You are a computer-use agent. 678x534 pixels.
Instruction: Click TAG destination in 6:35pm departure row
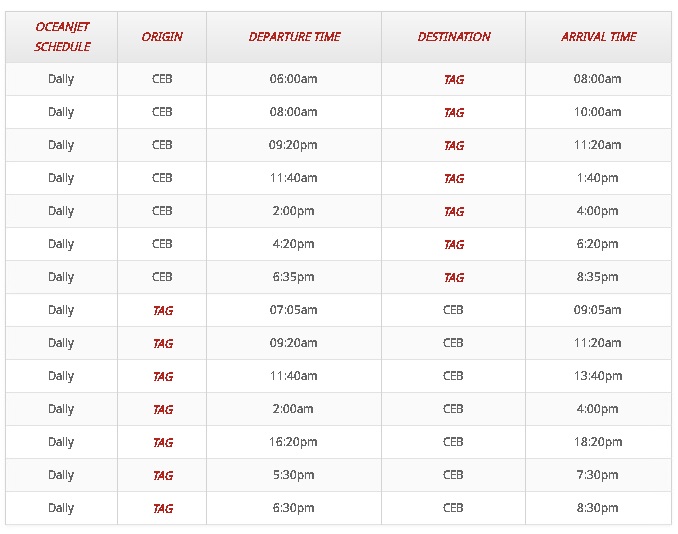(454, 277)
